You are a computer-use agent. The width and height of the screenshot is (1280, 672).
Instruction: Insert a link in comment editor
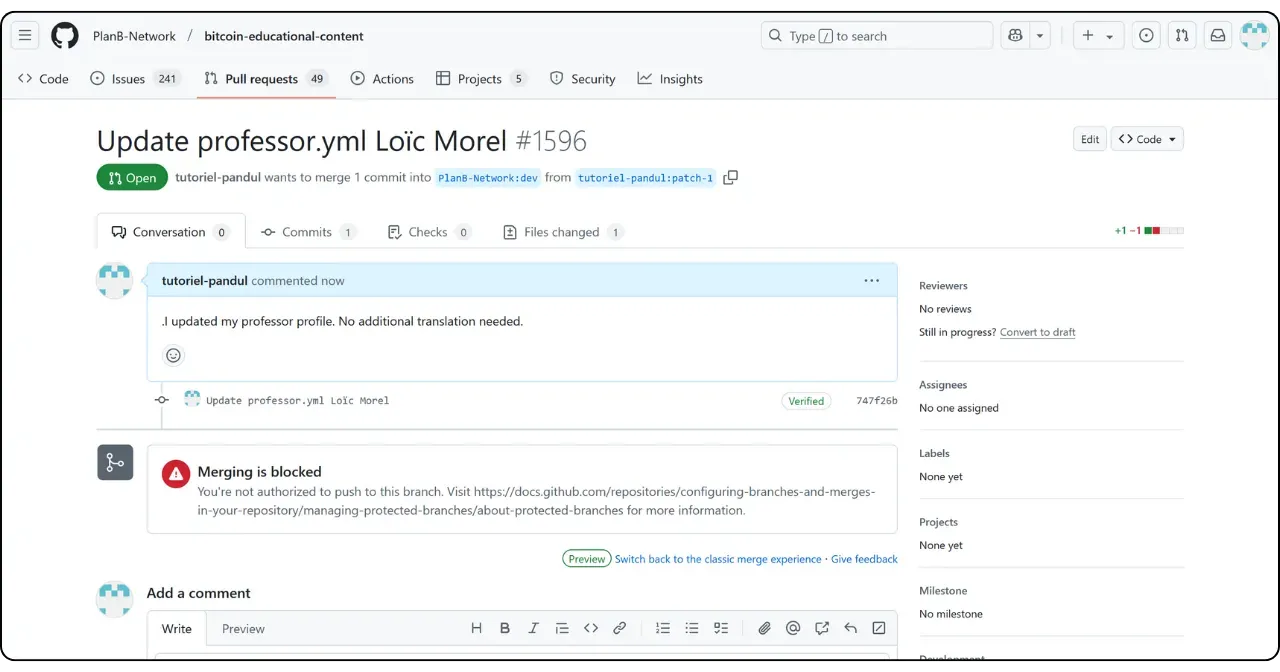[619, 628]
